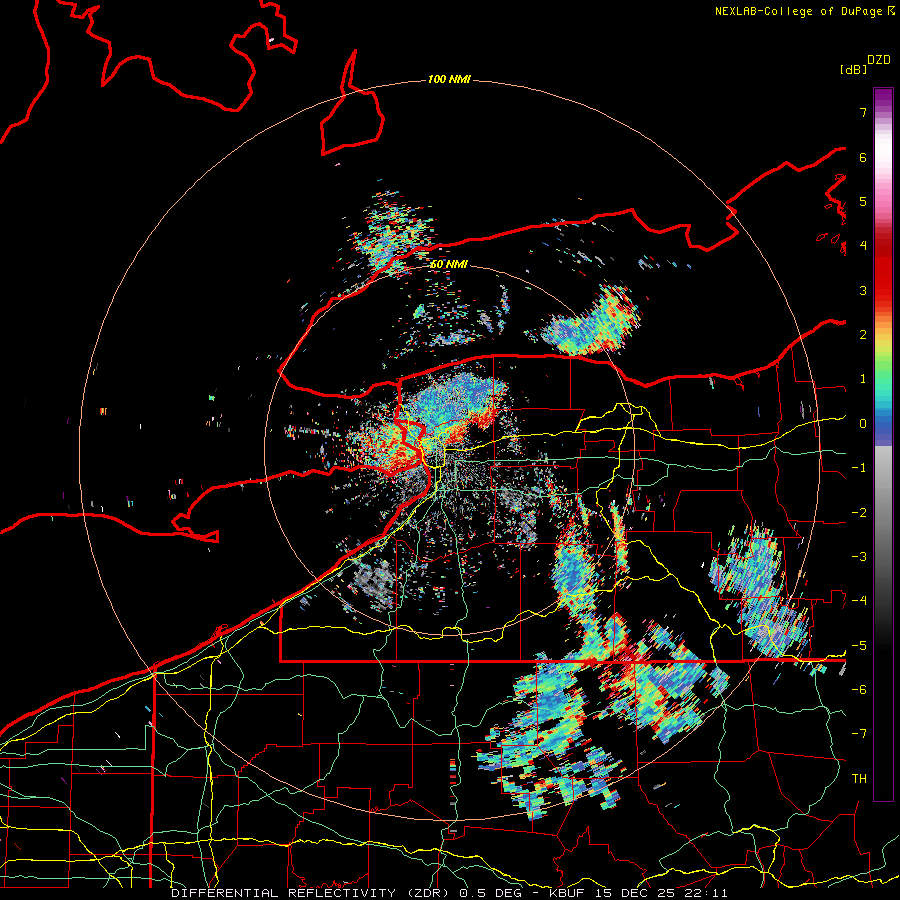Click the 2 value on color scale
Image resolution: width=900 pixels, height=900 pixels.
[x=863, y=335]
